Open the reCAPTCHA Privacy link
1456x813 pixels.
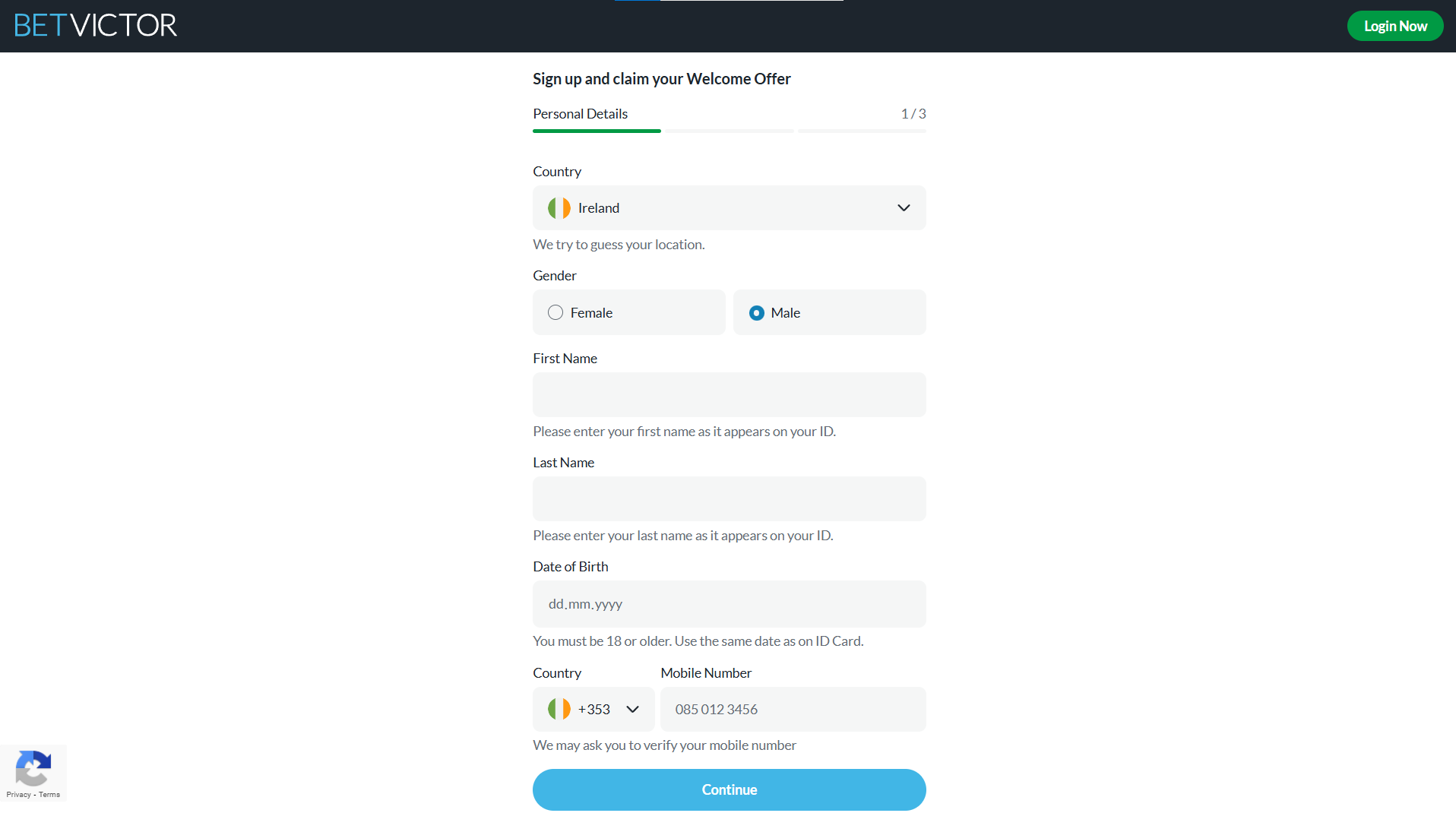tap(18, 795)
